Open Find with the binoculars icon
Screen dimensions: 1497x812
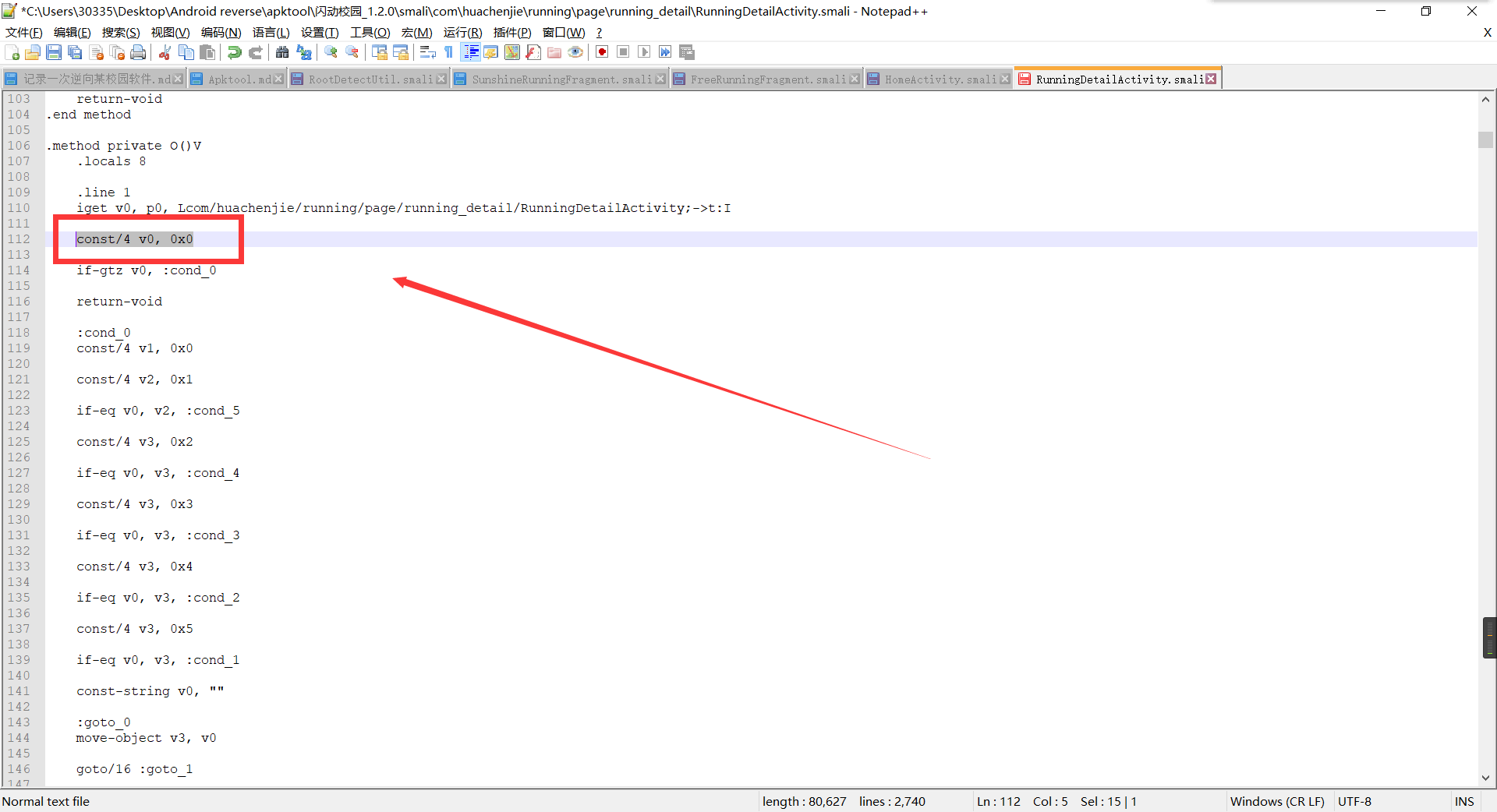[282, 52]
